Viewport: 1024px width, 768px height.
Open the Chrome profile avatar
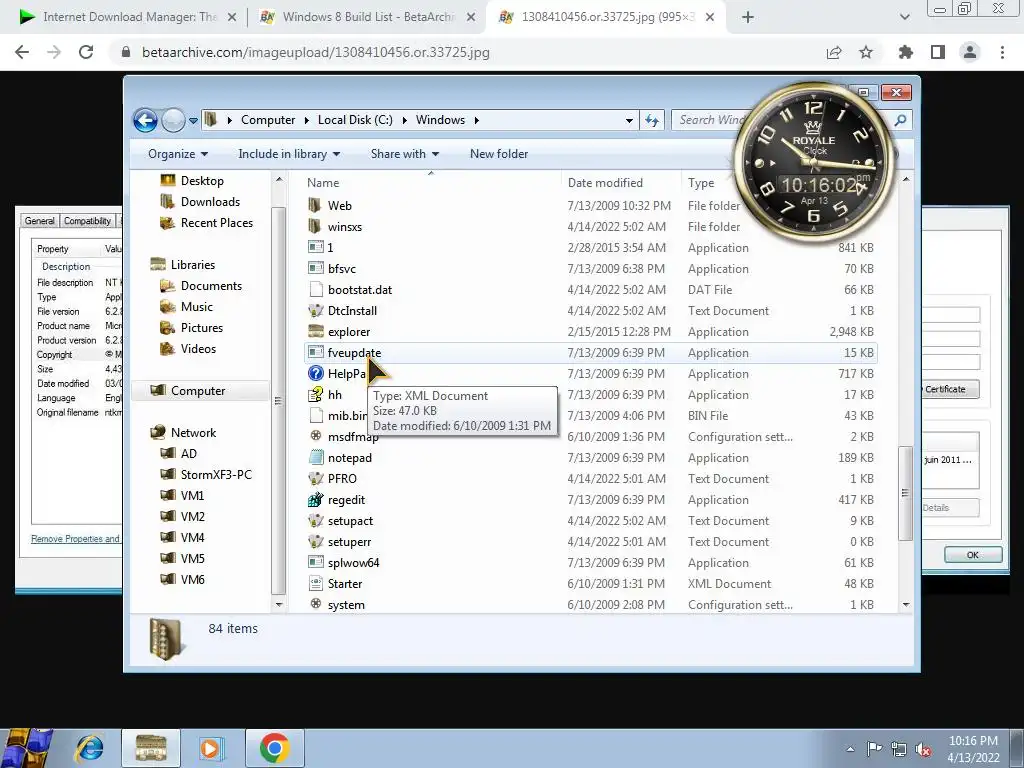[x=970, y=52]
